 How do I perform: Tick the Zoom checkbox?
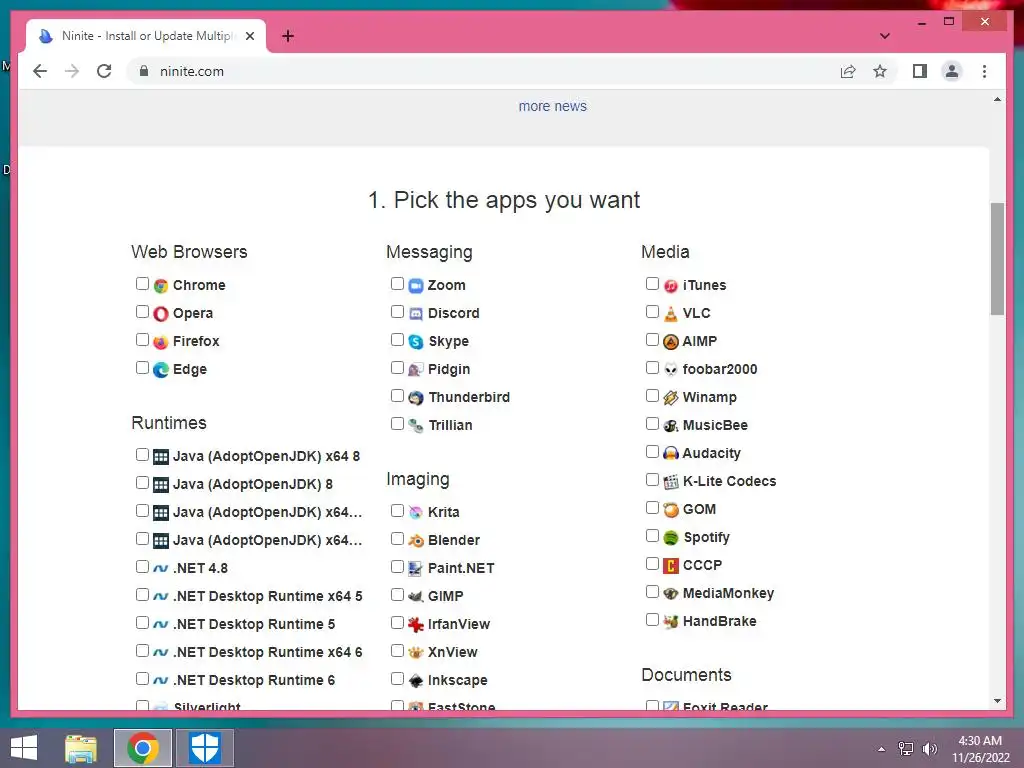(397, 283)
